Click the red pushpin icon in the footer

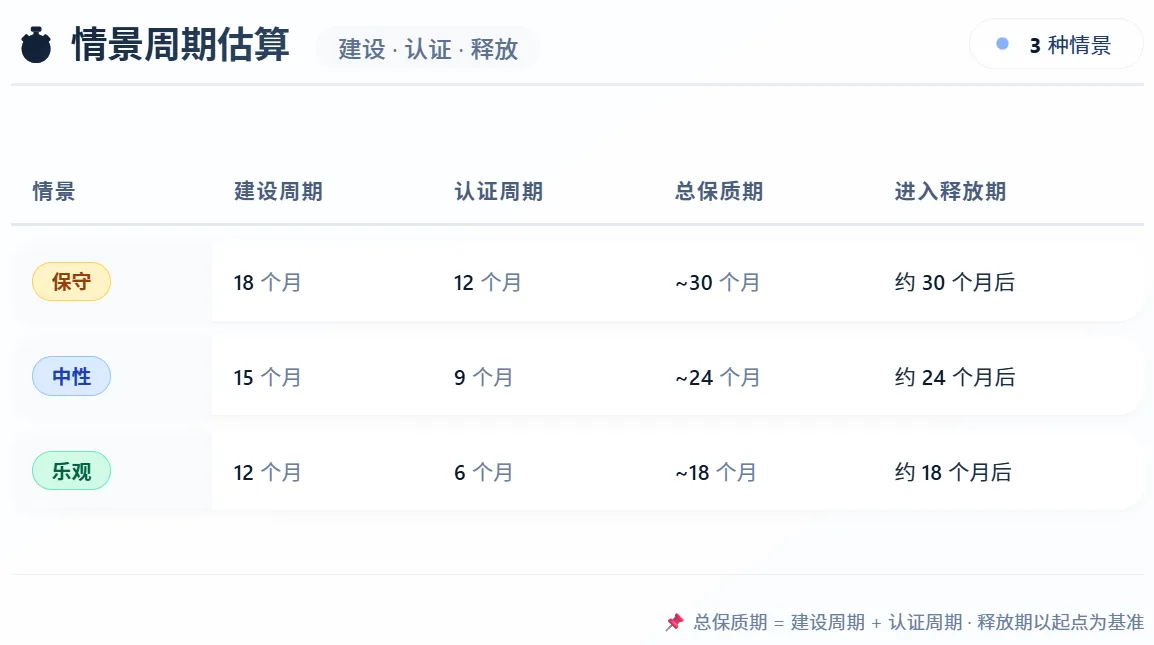coord(674,622)
